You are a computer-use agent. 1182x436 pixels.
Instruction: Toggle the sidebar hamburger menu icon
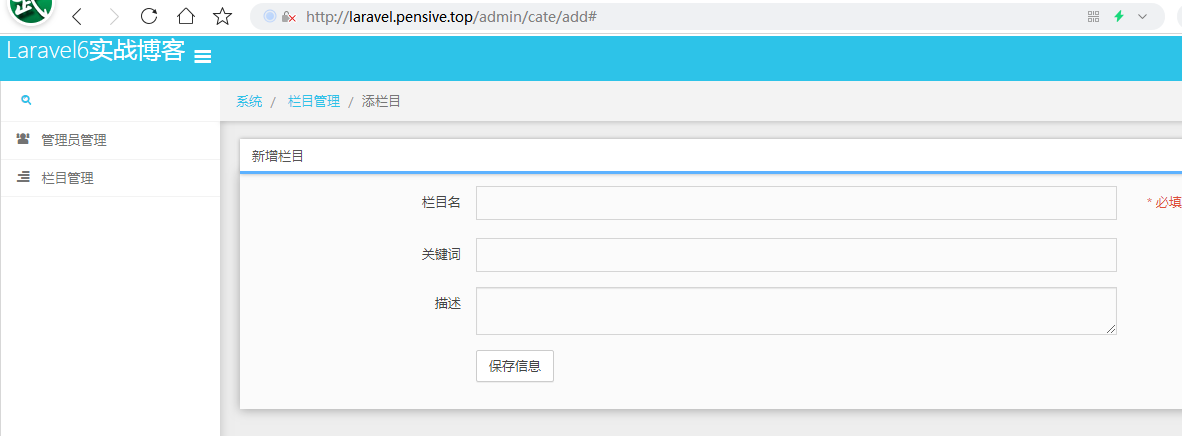tap(202, 57)
